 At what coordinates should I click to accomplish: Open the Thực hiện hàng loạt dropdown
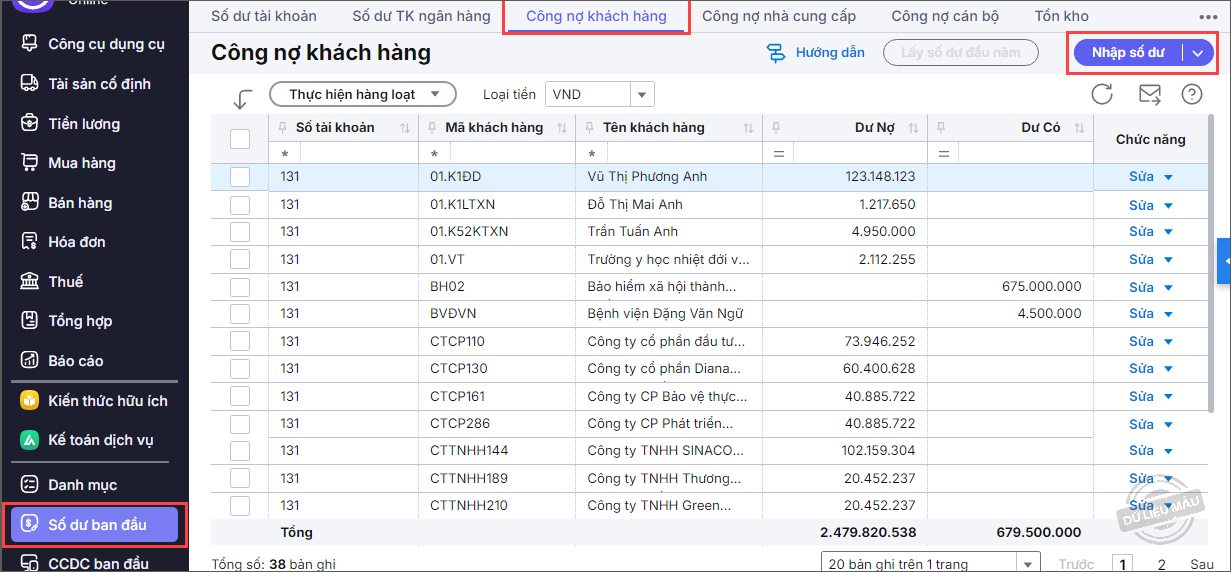point(362,95)
